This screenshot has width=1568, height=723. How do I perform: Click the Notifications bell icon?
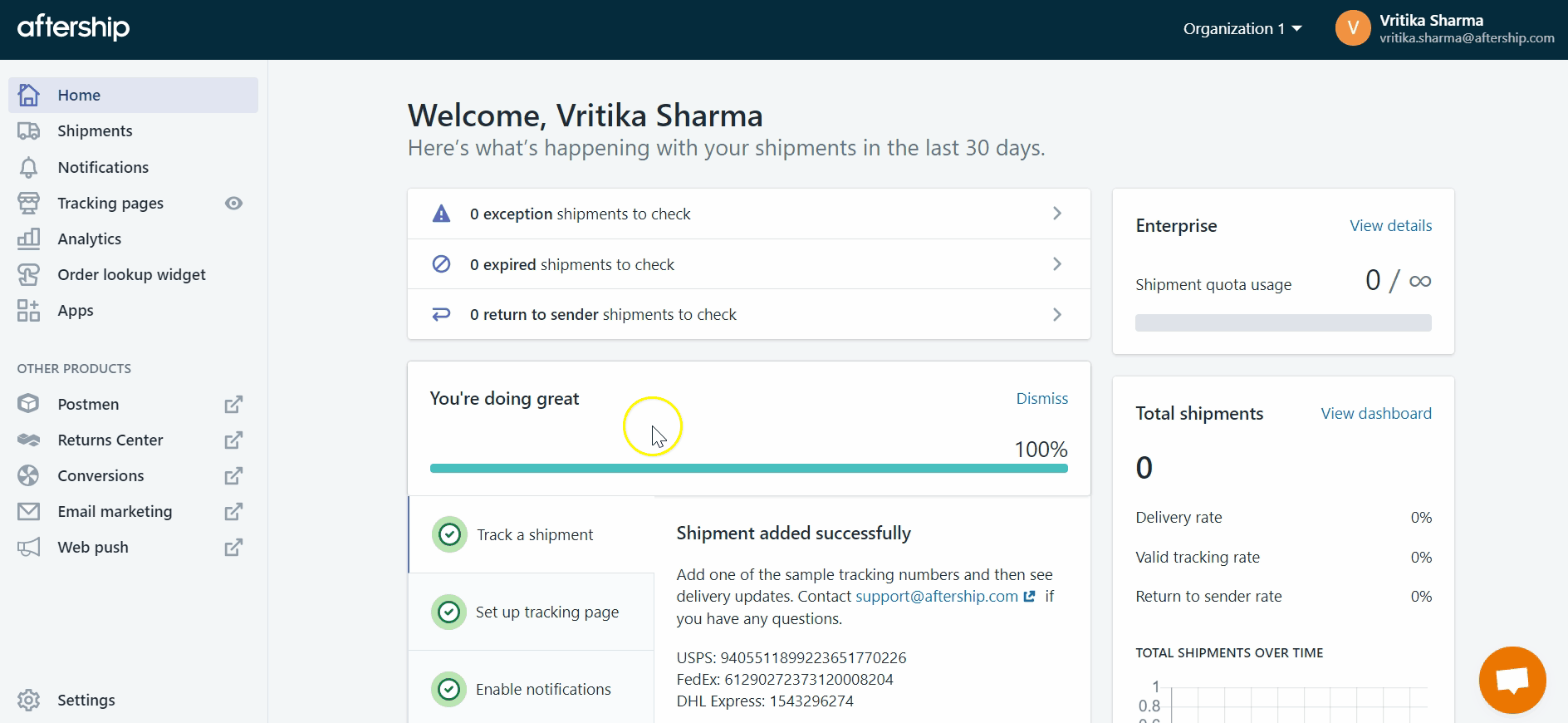28,168
